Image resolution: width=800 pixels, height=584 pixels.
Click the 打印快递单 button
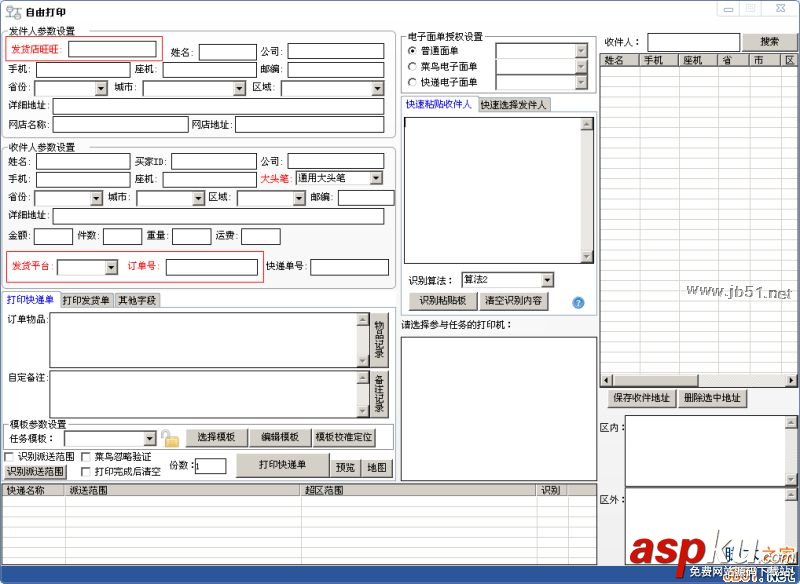(x=284, y=464)
